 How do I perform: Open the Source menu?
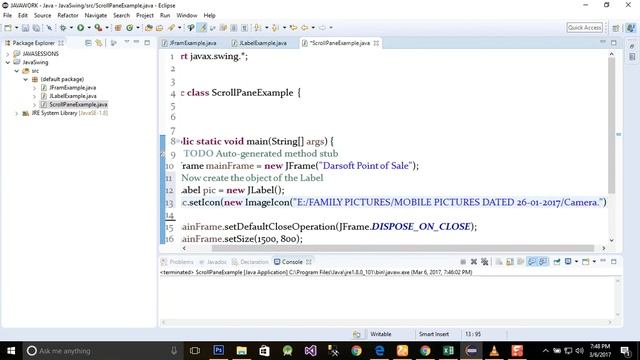[42, 15]
